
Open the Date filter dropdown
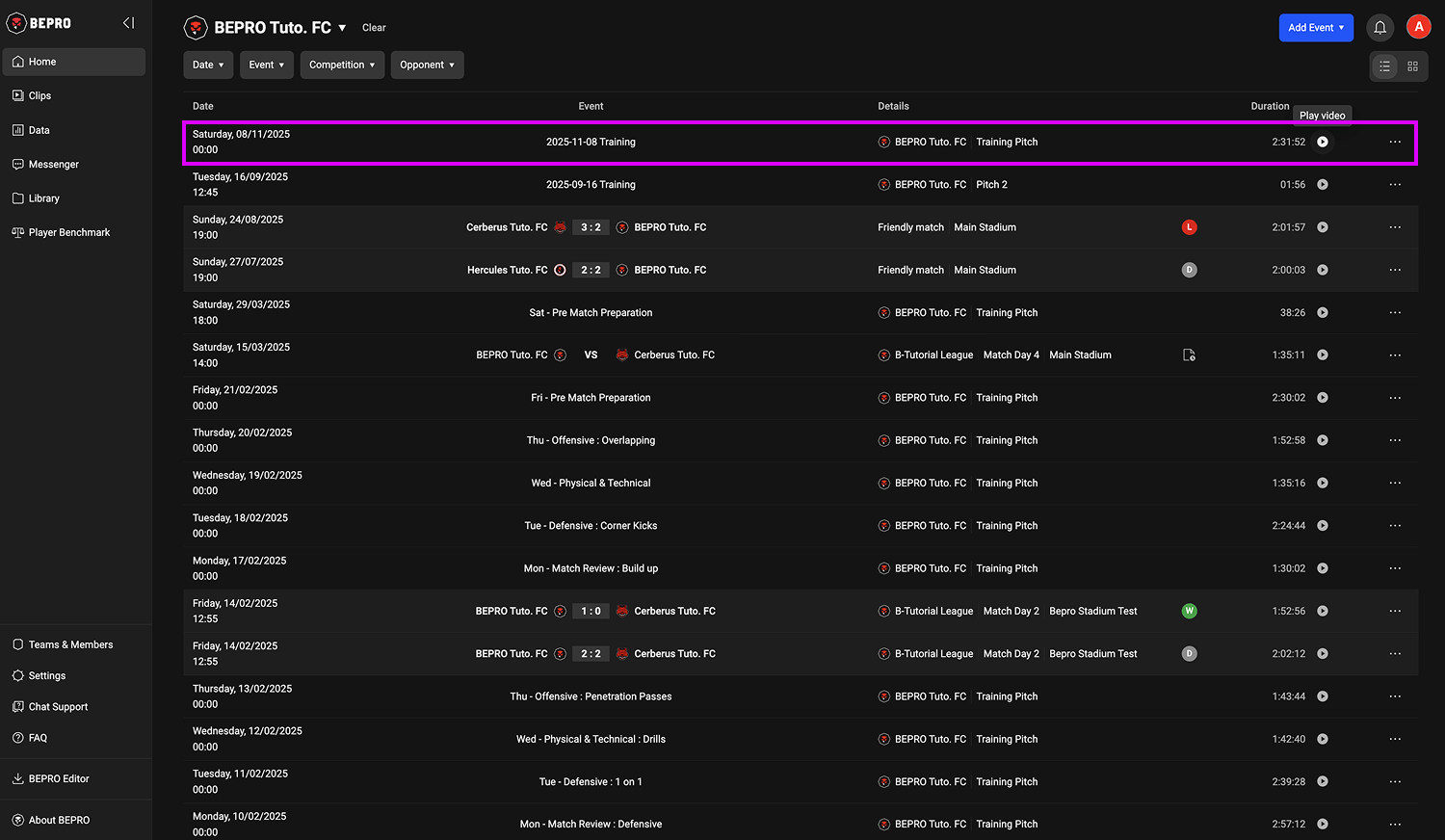click(208, 65)
